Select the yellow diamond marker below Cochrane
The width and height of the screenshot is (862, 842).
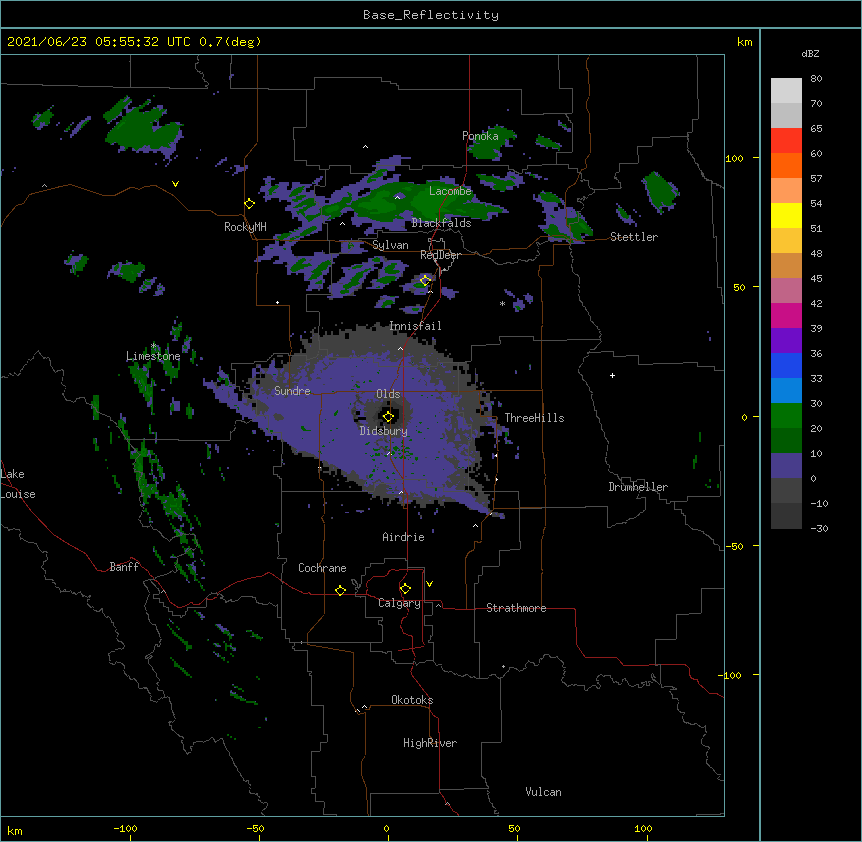coord(340,590)
